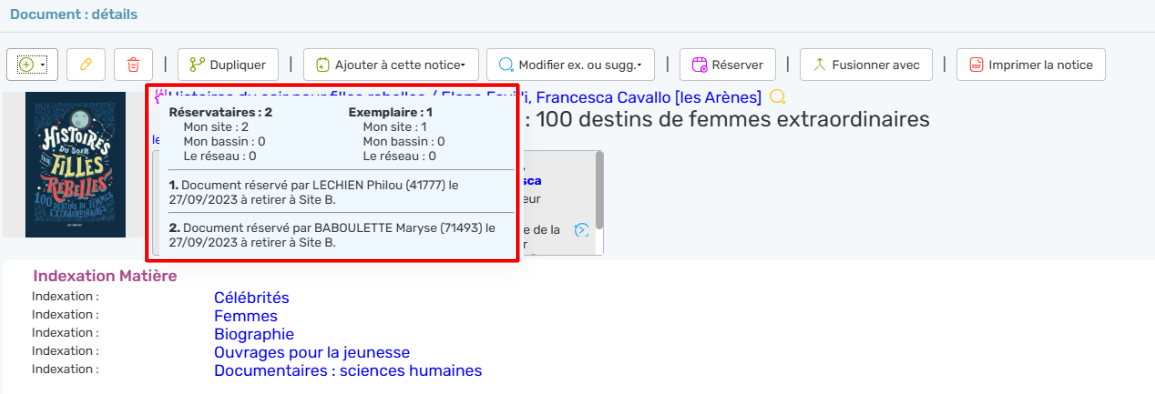This screenshot has height=394, width=1155.
Task: Click the Réservataires : 2 heading in popup
Action: pos(221,113)
